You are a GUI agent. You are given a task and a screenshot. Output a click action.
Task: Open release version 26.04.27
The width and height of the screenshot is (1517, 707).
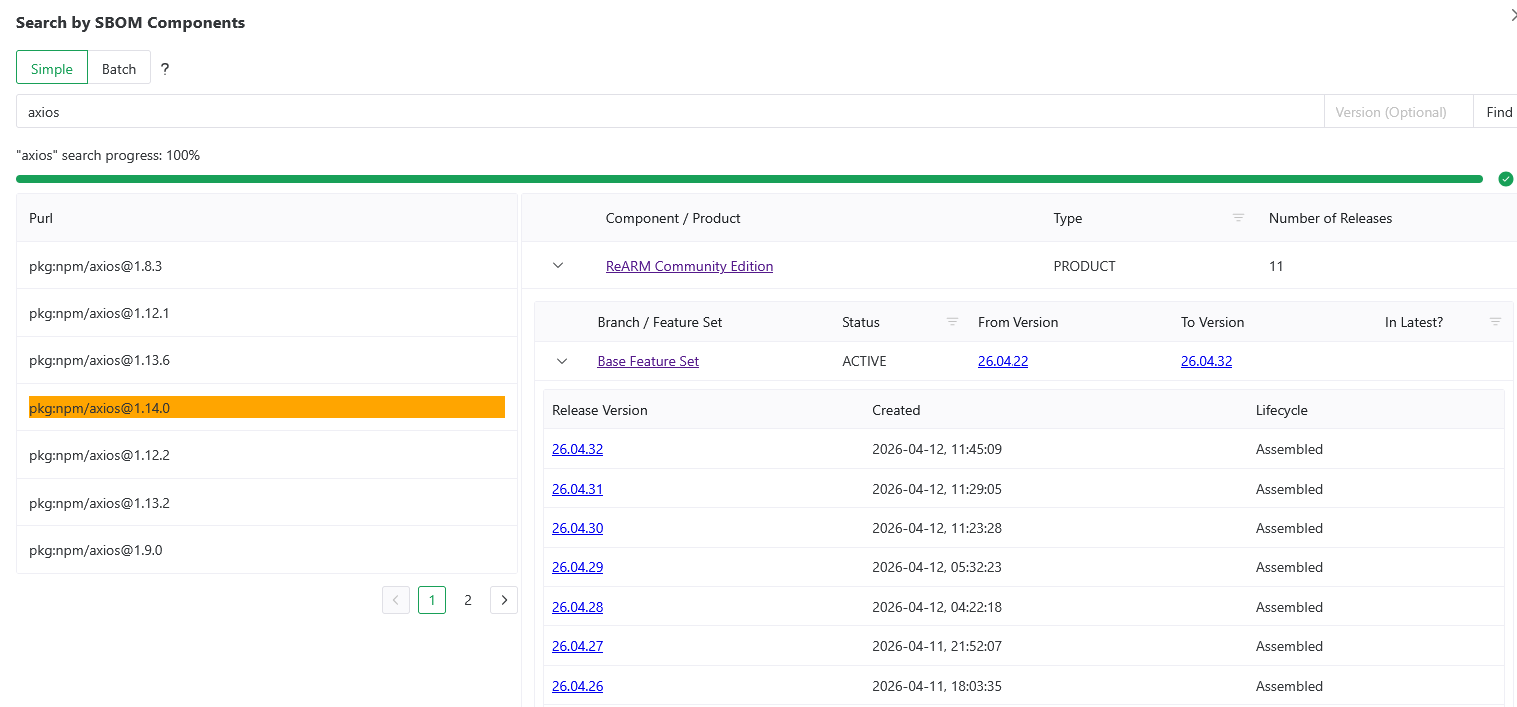coord(577,646)
